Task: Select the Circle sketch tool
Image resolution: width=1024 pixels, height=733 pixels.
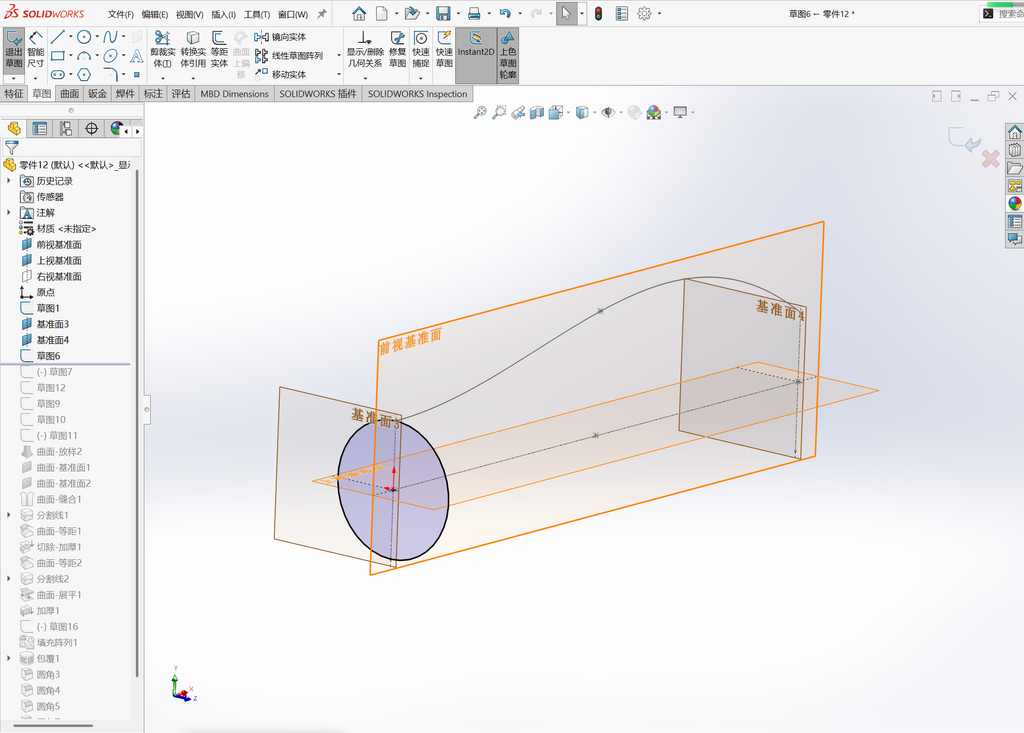Action: pos(84,37)
